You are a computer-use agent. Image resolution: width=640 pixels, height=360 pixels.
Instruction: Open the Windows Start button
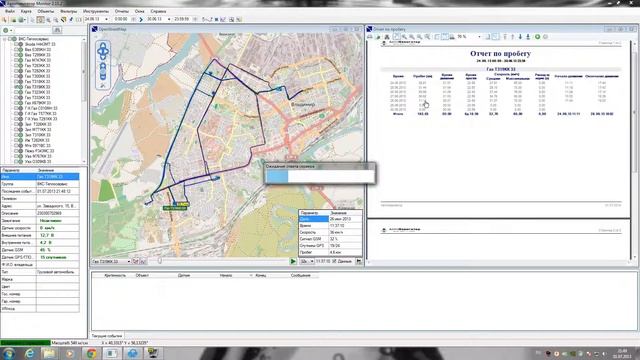point(9,353)
